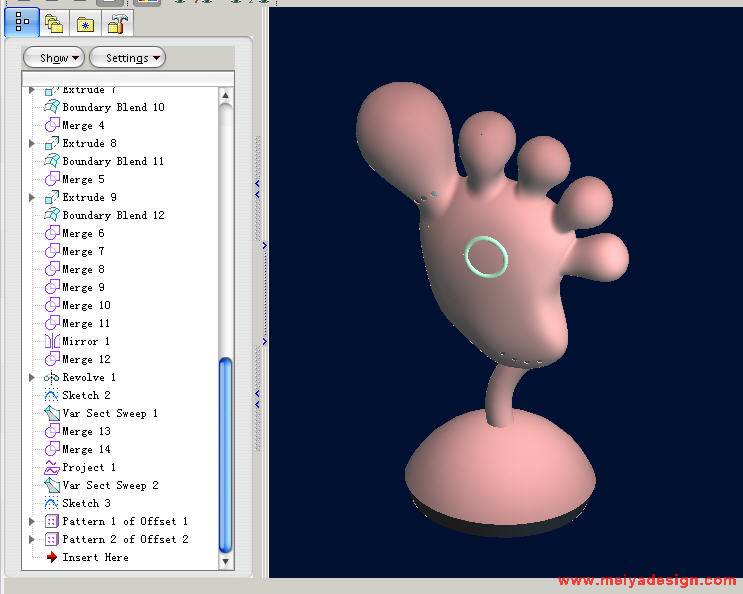The width and height of the screenshot is (743, 594).
Task: Open the Show dropdown menu
Action: point(54,58)
